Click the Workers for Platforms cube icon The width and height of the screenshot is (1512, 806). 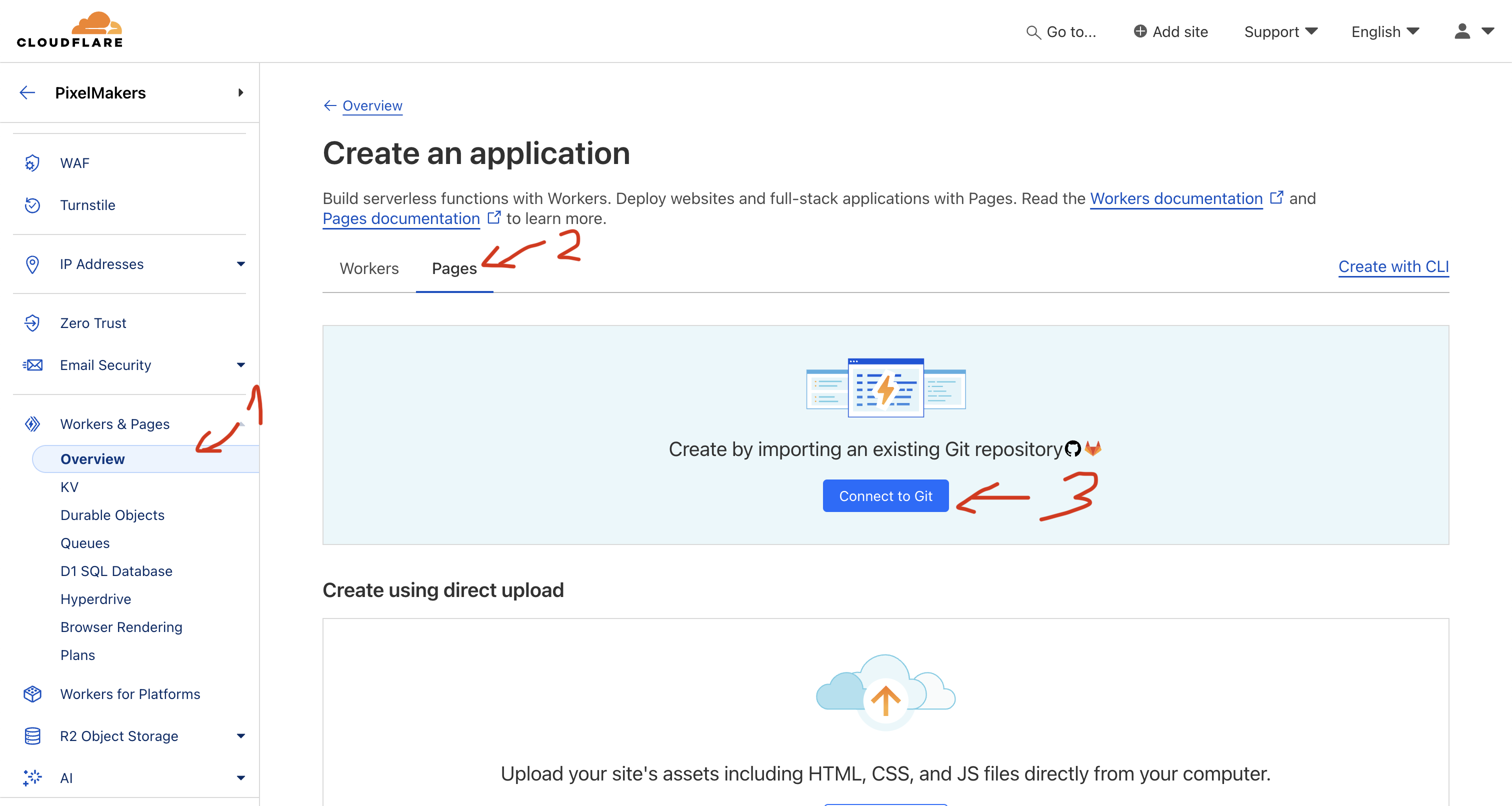coord(32,694)
